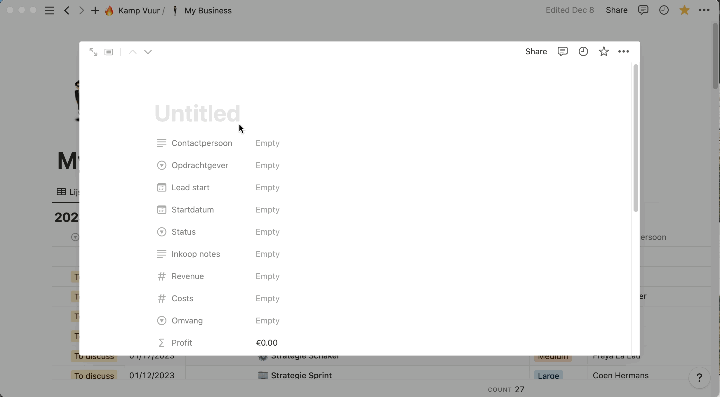Click Share in the top window bar
This screenshot has width=720, height=397.
(x=616, y=10)
